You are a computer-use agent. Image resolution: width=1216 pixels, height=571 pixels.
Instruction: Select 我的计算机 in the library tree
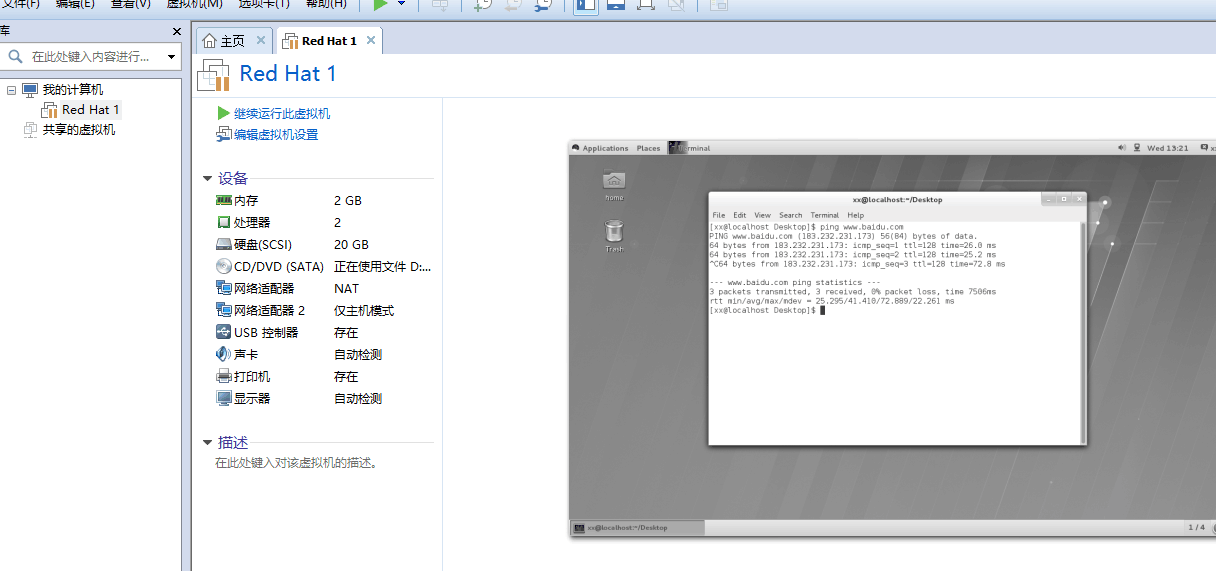72,90
